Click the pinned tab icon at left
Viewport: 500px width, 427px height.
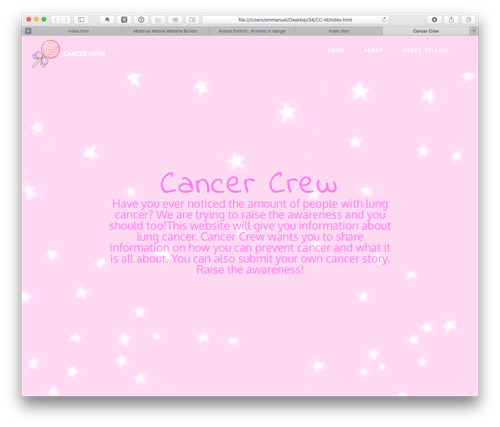click(28, 31)
